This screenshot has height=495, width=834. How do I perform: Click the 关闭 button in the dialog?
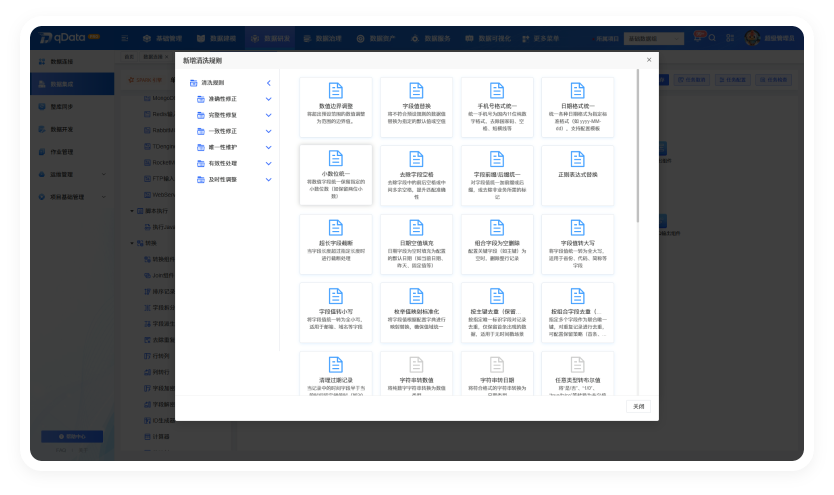coord(638,407)
